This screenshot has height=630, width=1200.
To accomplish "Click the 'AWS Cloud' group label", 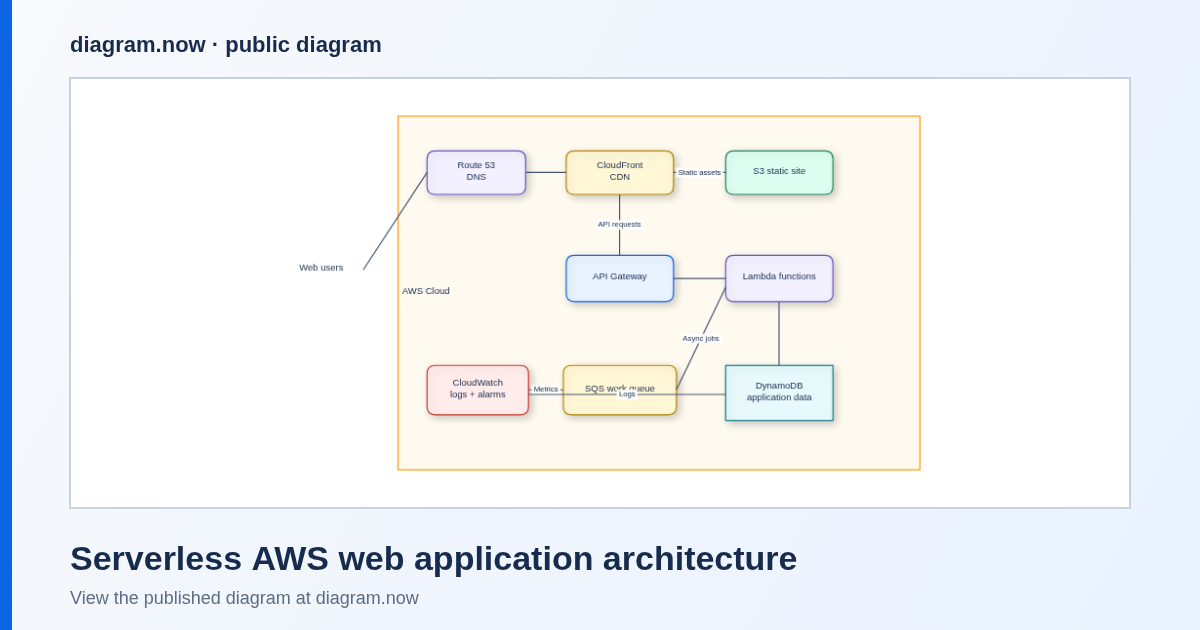I will [x=426, y=291].
